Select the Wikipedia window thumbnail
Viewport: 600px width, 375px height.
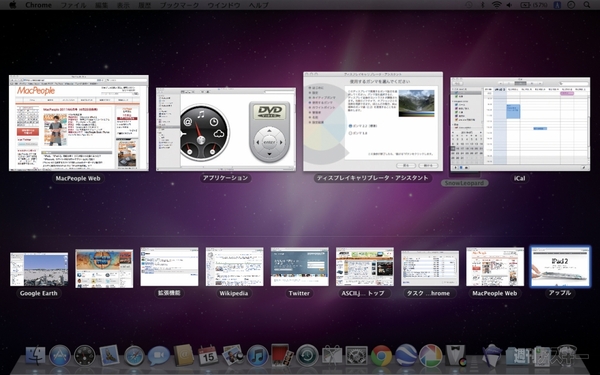[235, 267]
